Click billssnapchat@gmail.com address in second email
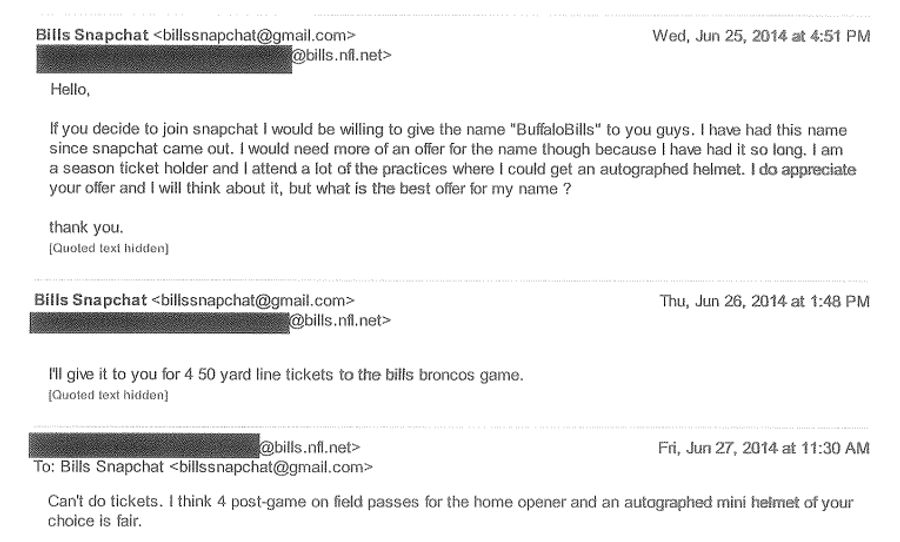The width and height of the screenshot is (900, 542). 253,301
